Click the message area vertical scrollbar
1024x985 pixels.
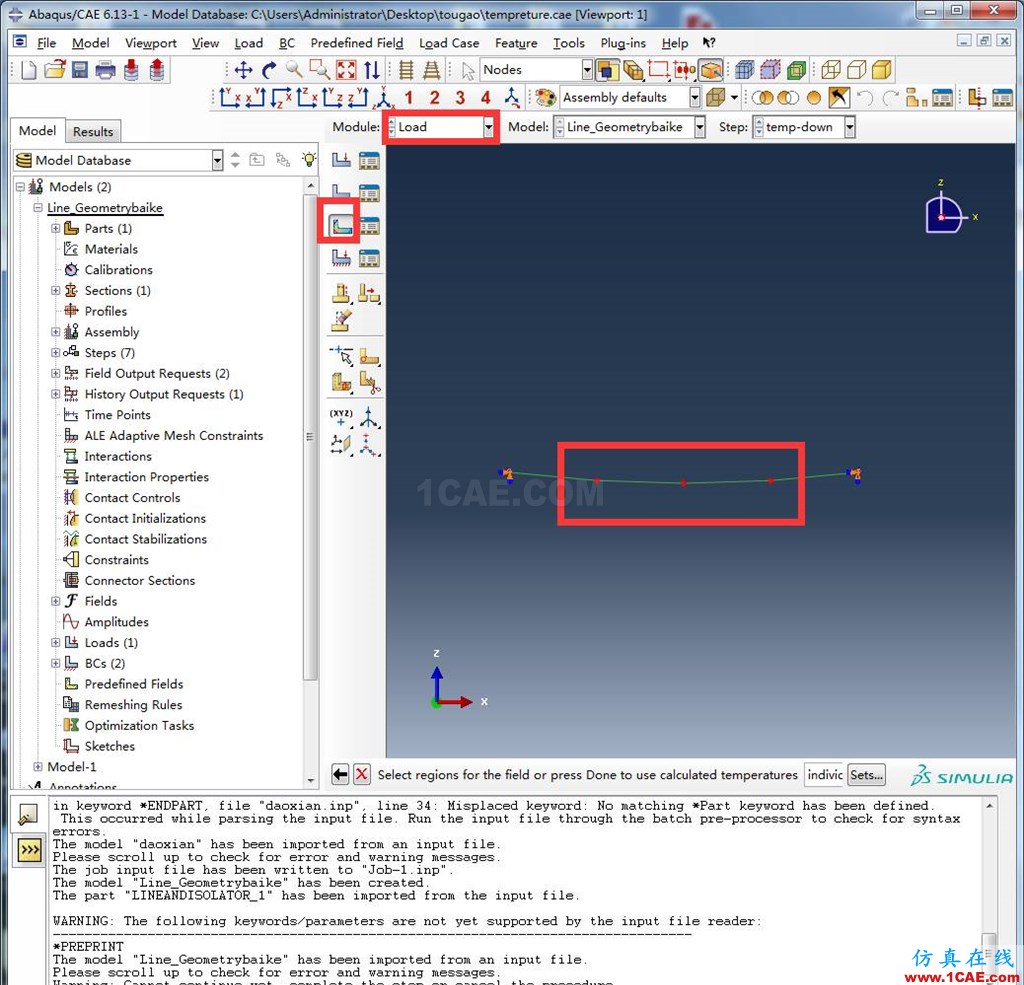989,890
